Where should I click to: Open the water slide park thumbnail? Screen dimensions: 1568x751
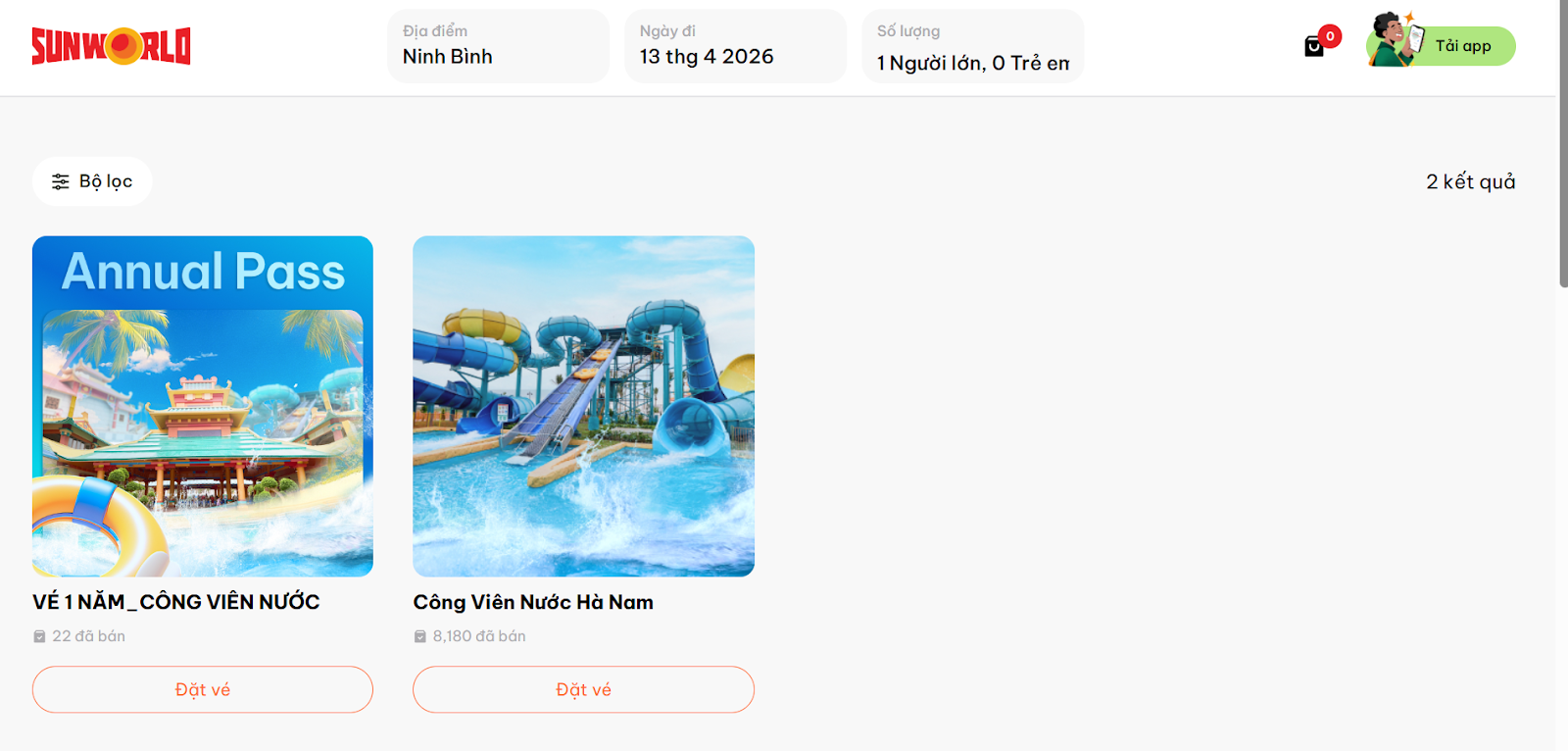click(x=583, y=406)
